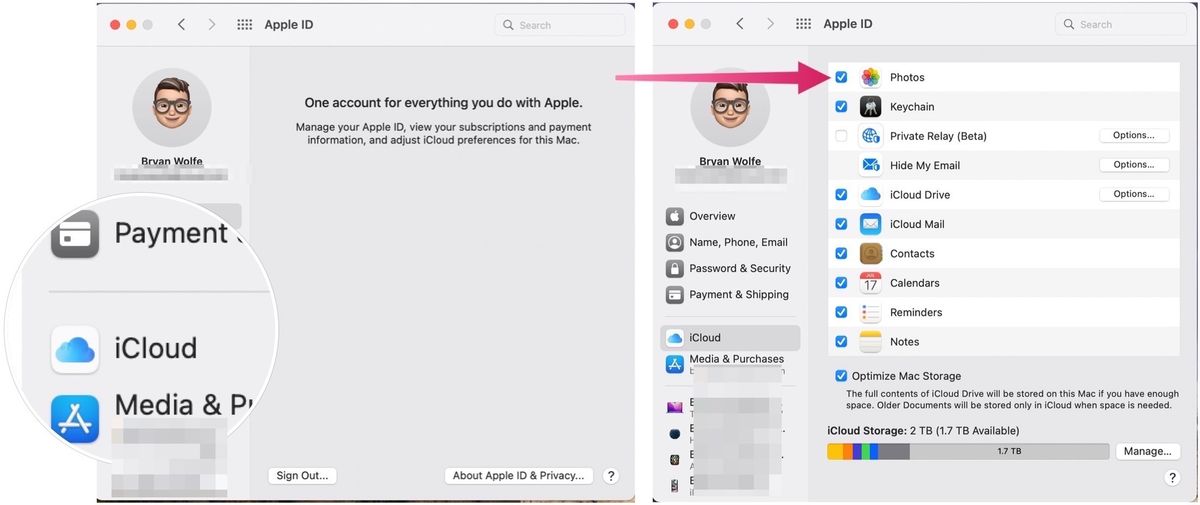
Task: Open Options for iCloud Drive
Action: pyautogui.click(x=1134, y=194)
